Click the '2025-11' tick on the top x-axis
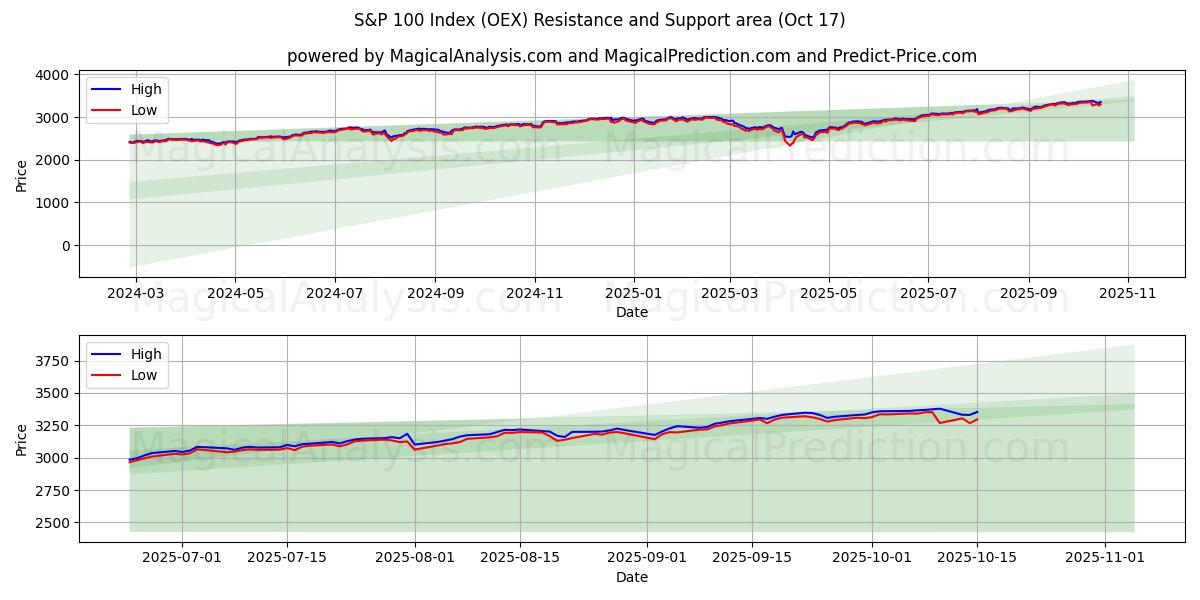The image size is (1200, 600). [x=1128, y=294]
